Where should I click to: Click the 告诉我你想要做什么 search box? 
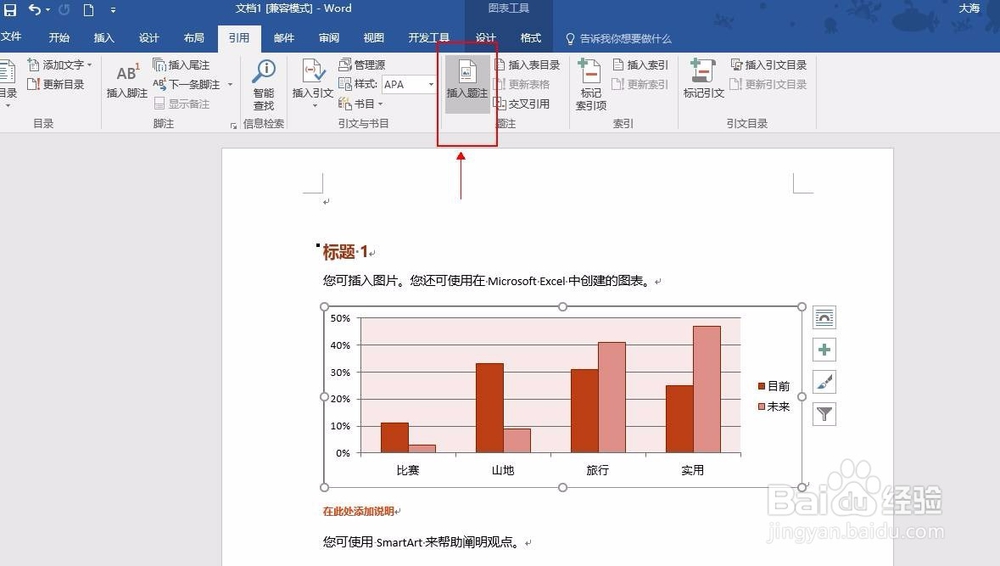[x=619, y=39]
